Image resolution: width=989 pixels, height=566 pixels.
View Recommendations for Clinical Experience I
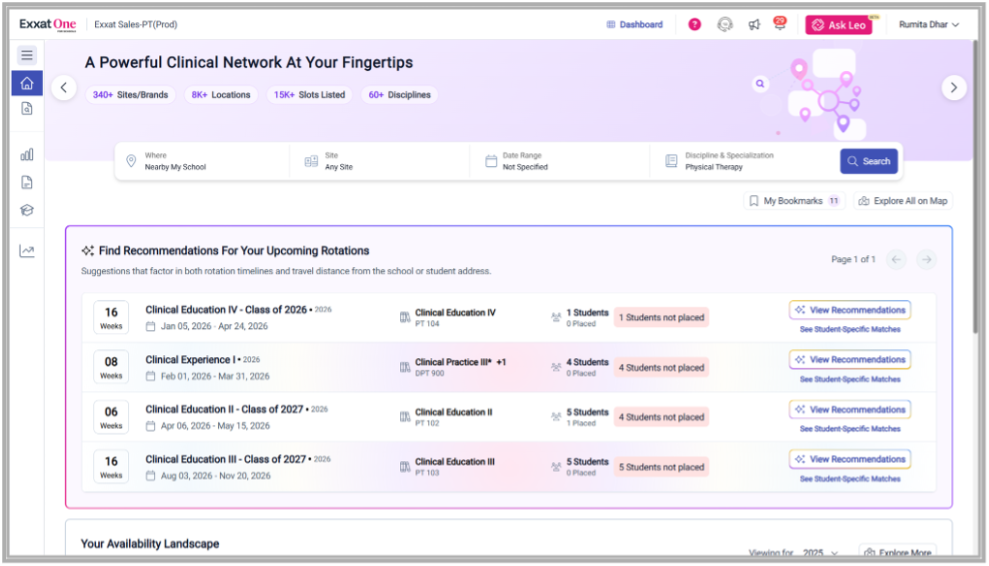click(x=849, y=360)
